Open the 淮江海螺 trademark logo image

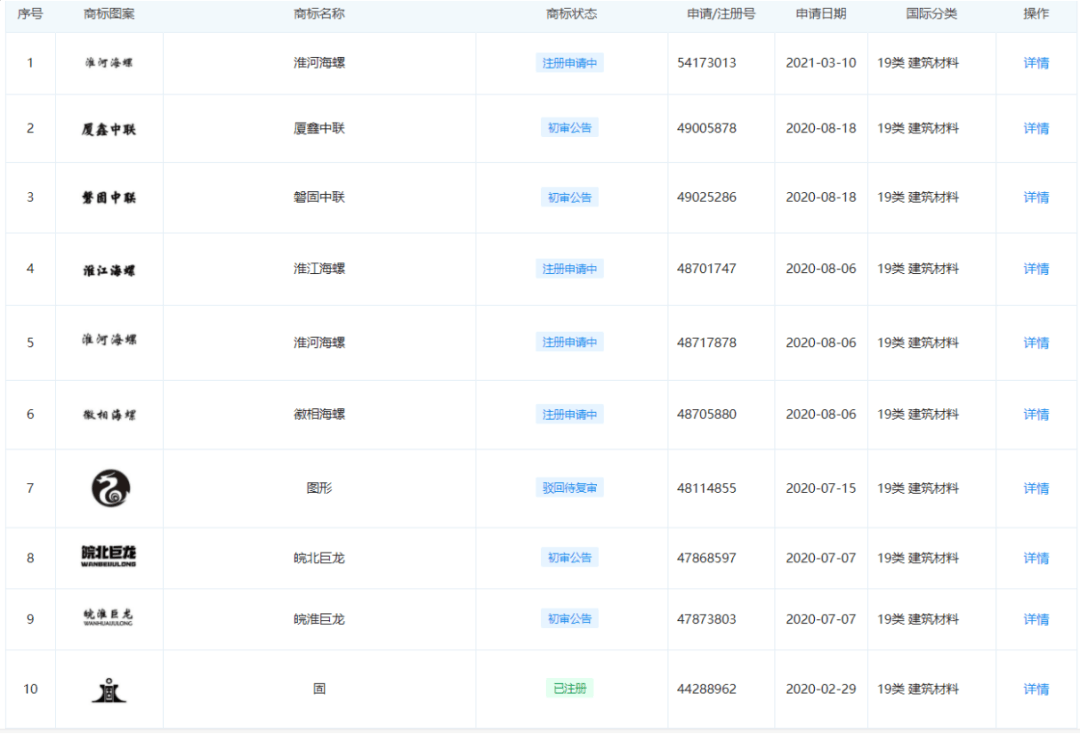[109, 270]
